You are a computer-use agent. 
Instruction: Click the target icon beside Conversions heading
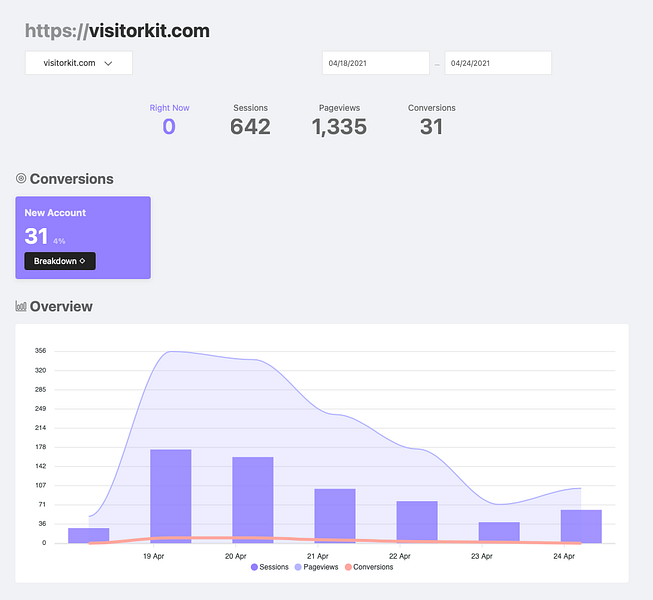pos(21,179)
